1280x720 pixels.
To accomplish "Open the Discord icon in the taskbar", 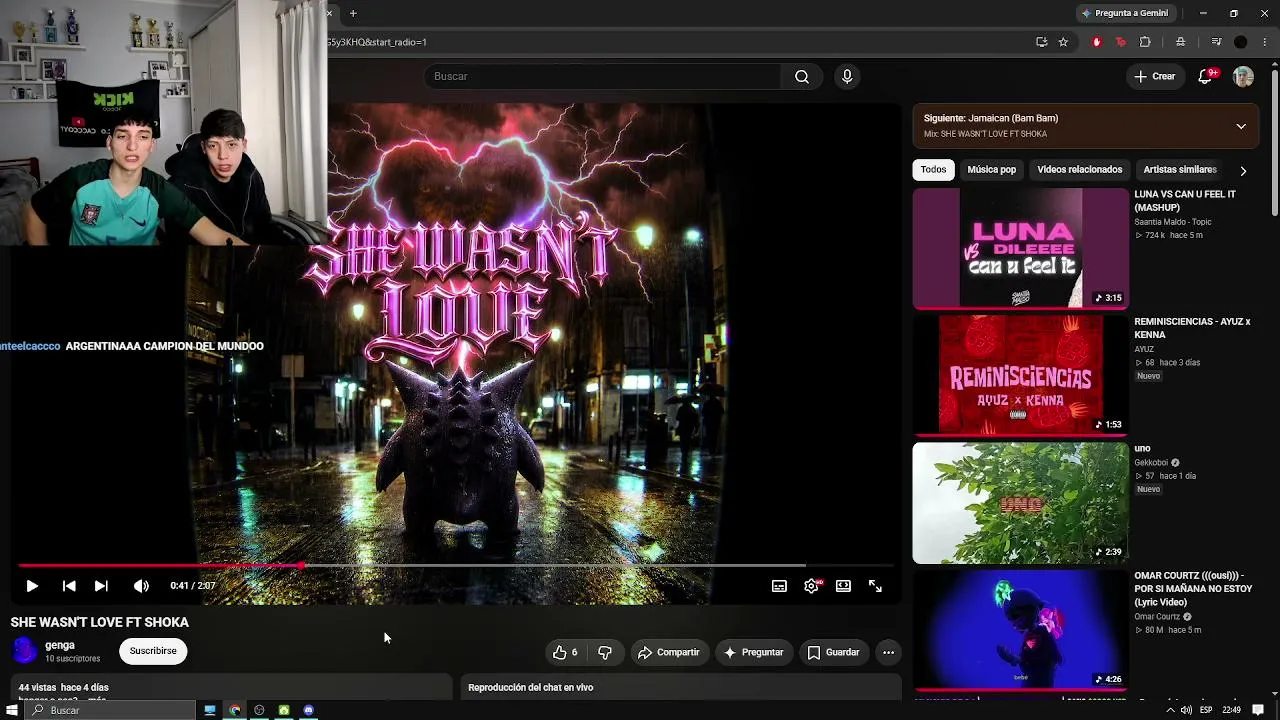I will 309,710.
